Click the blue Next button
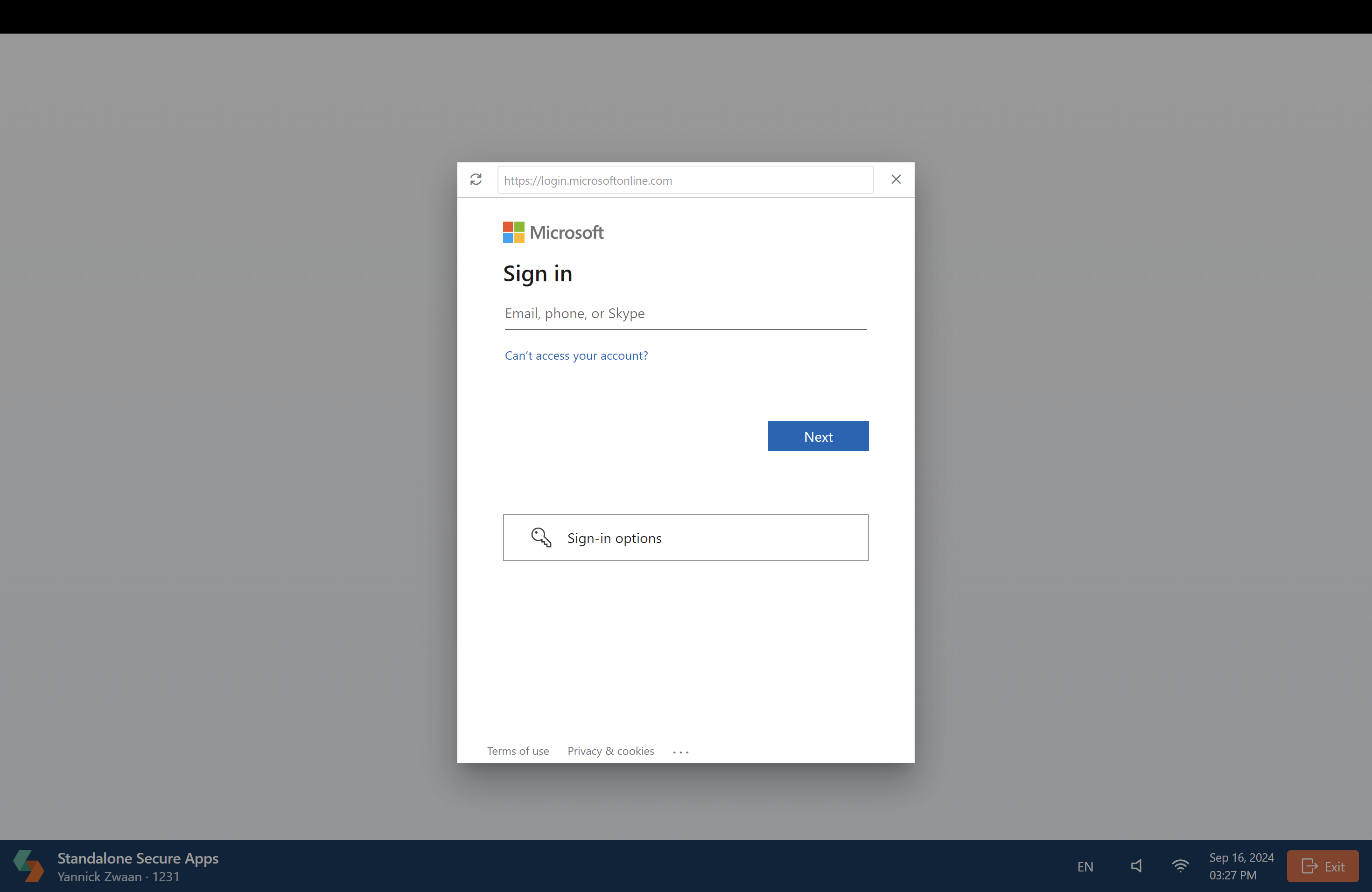 [x=818, y=436]
